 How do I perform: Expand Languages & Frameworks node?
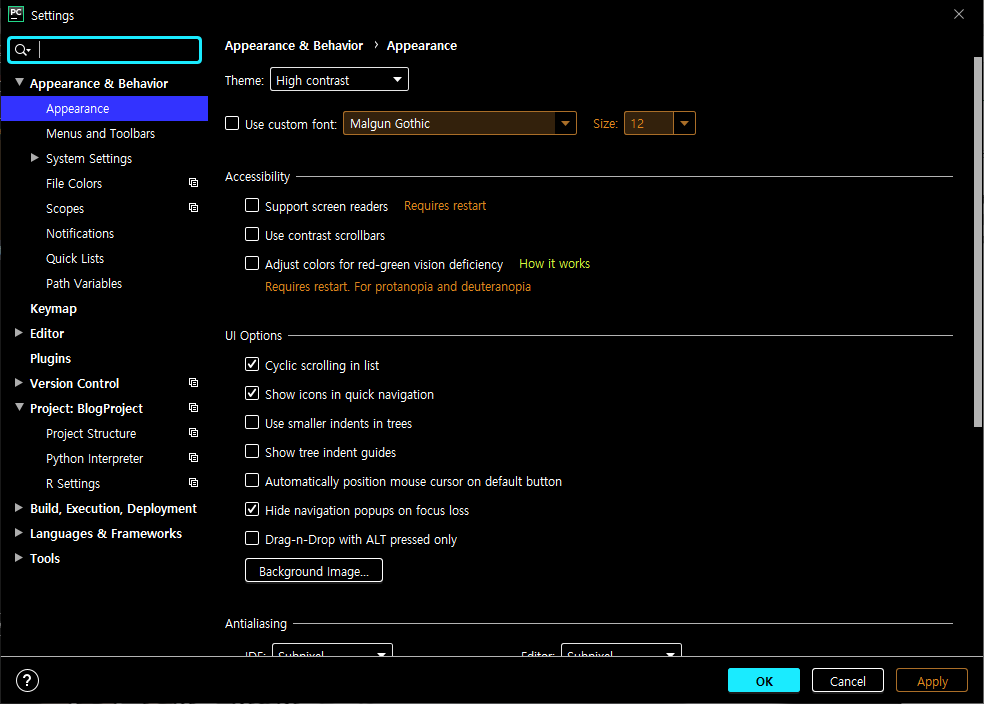[x=19, y=533]
